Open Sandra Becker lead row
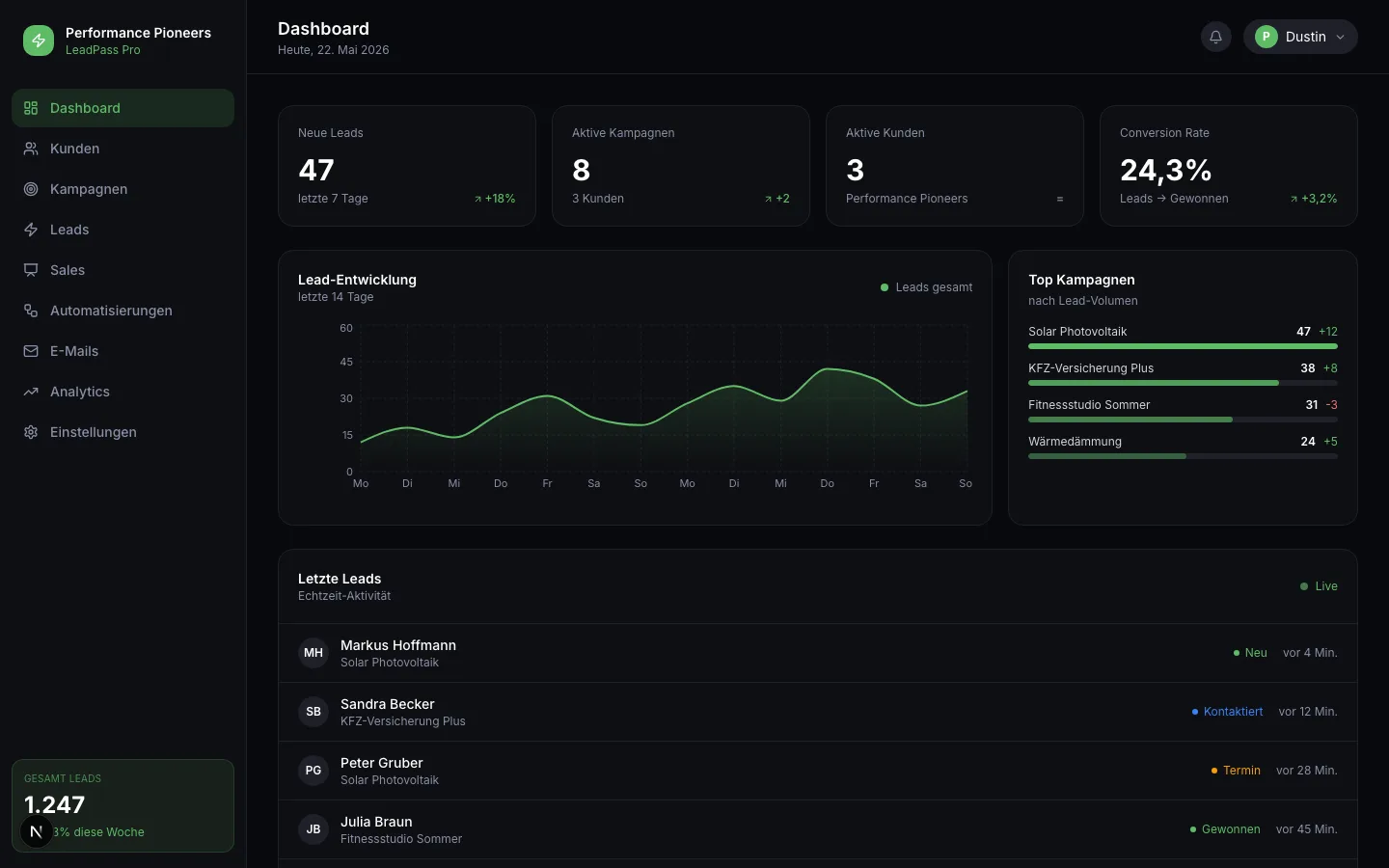1389x868 pixels. 818,712
